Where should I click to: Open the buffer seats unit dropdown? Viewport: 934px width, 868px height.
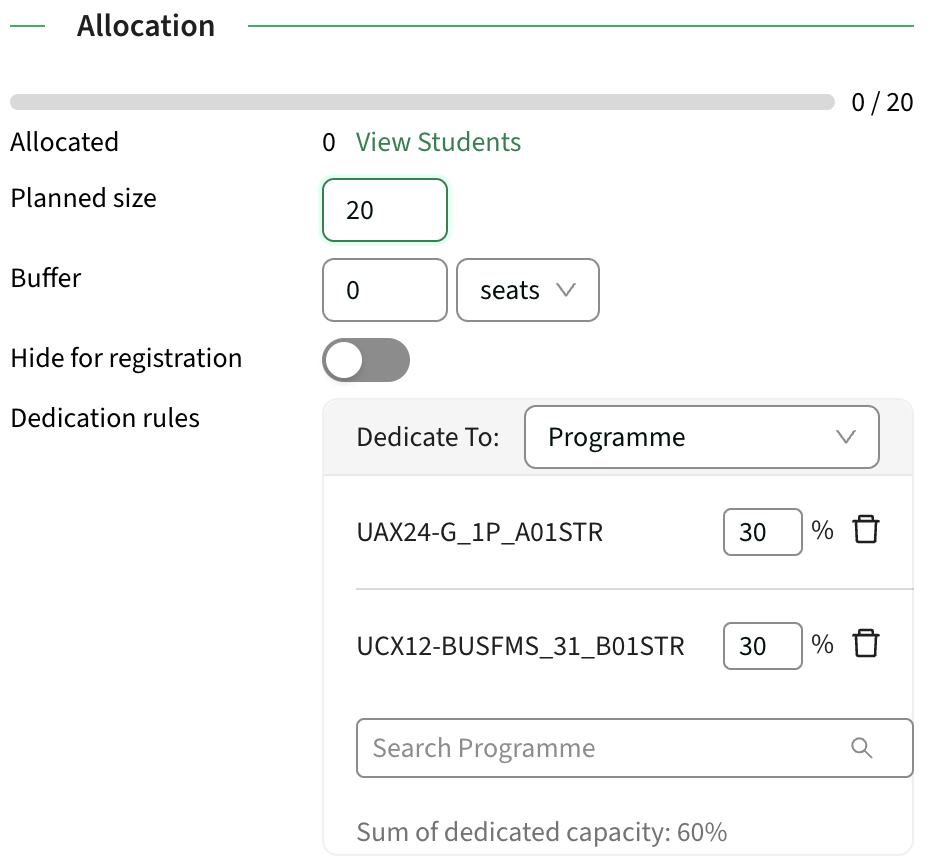coord(528,290)
